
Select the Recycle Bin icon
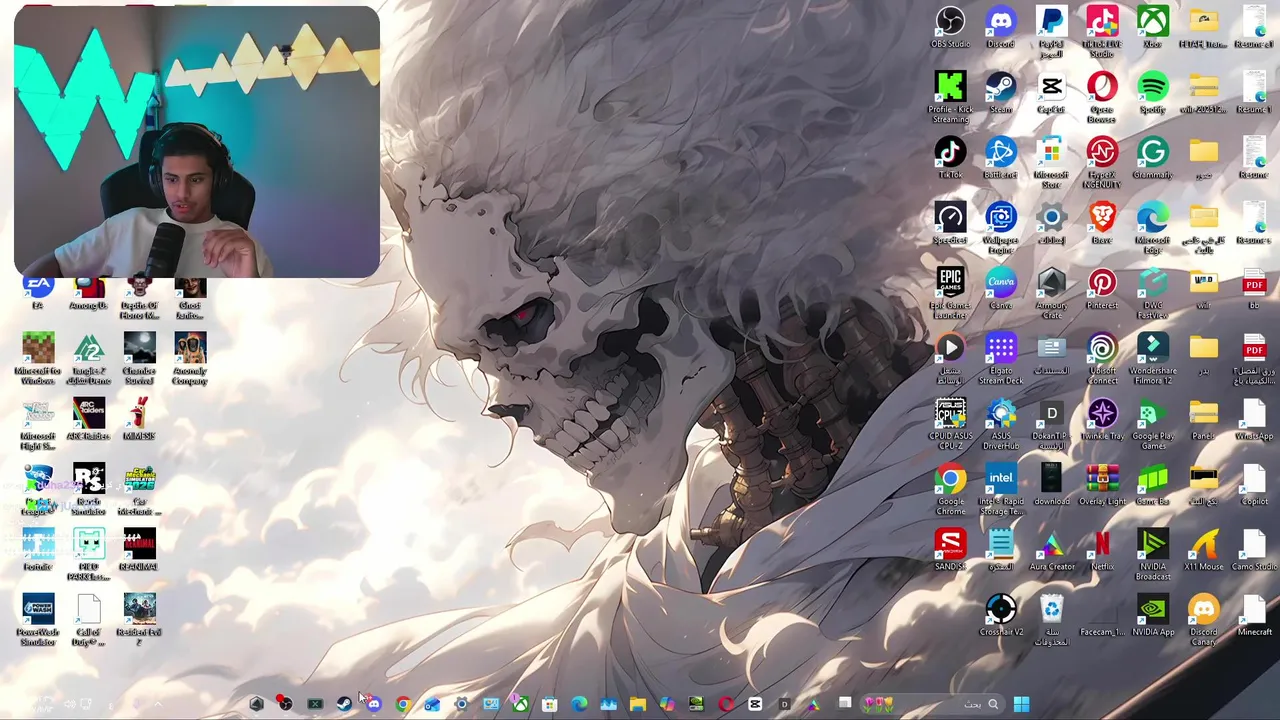1051,621
